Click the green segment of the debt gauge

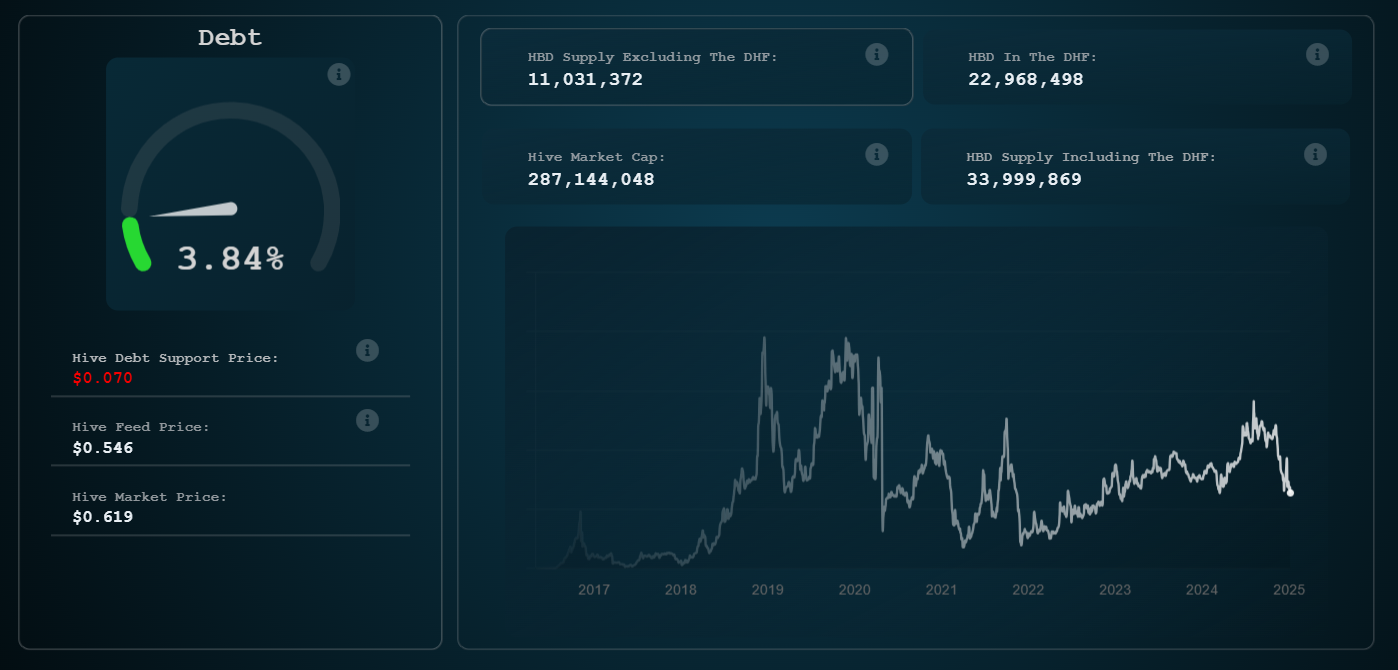[134, 244]
